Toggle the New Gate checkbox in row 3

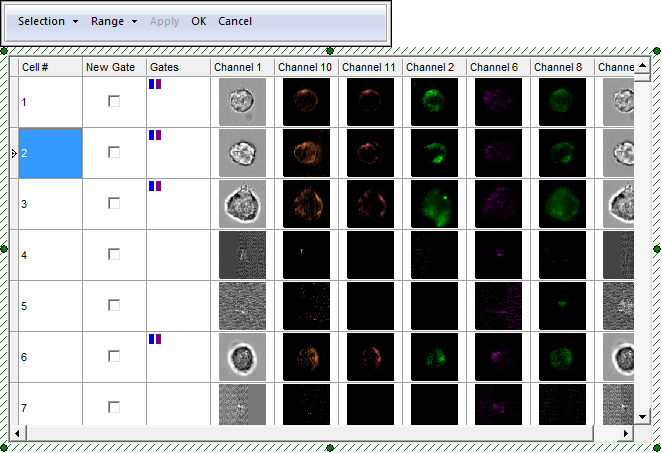tap(114, 203)
